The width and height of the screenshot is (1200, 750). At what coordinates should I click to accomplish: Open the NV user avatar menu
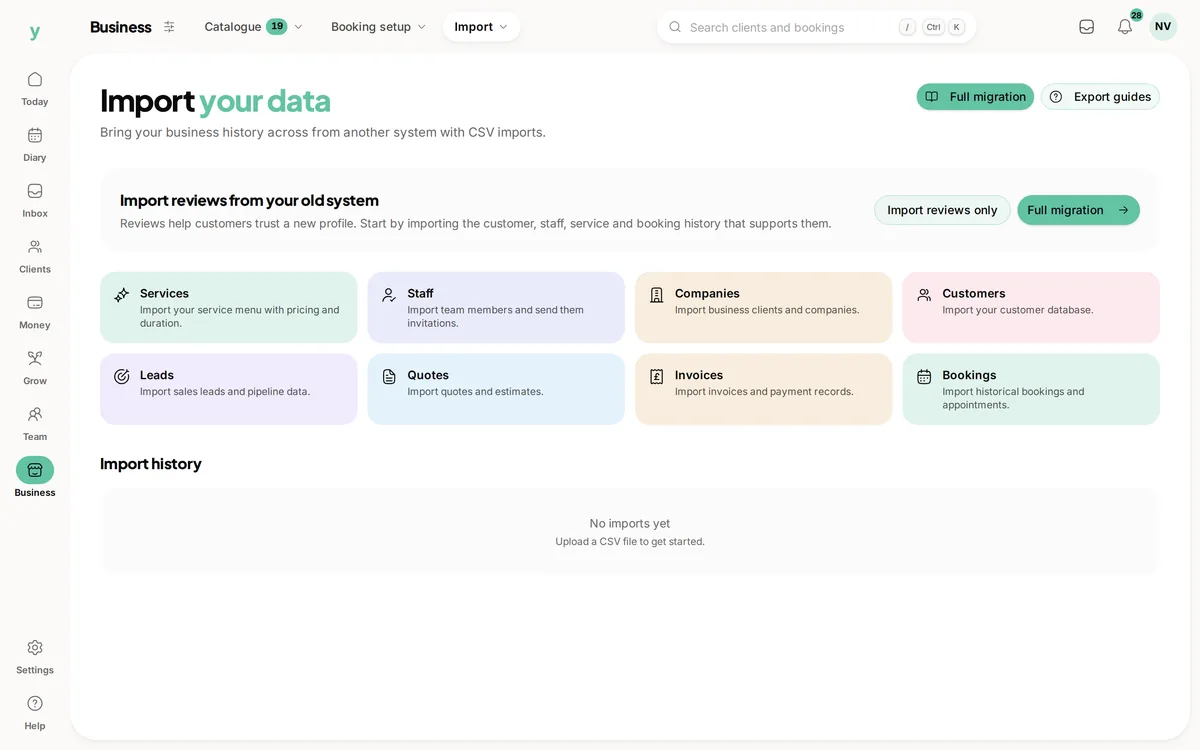click(1163, 27)
